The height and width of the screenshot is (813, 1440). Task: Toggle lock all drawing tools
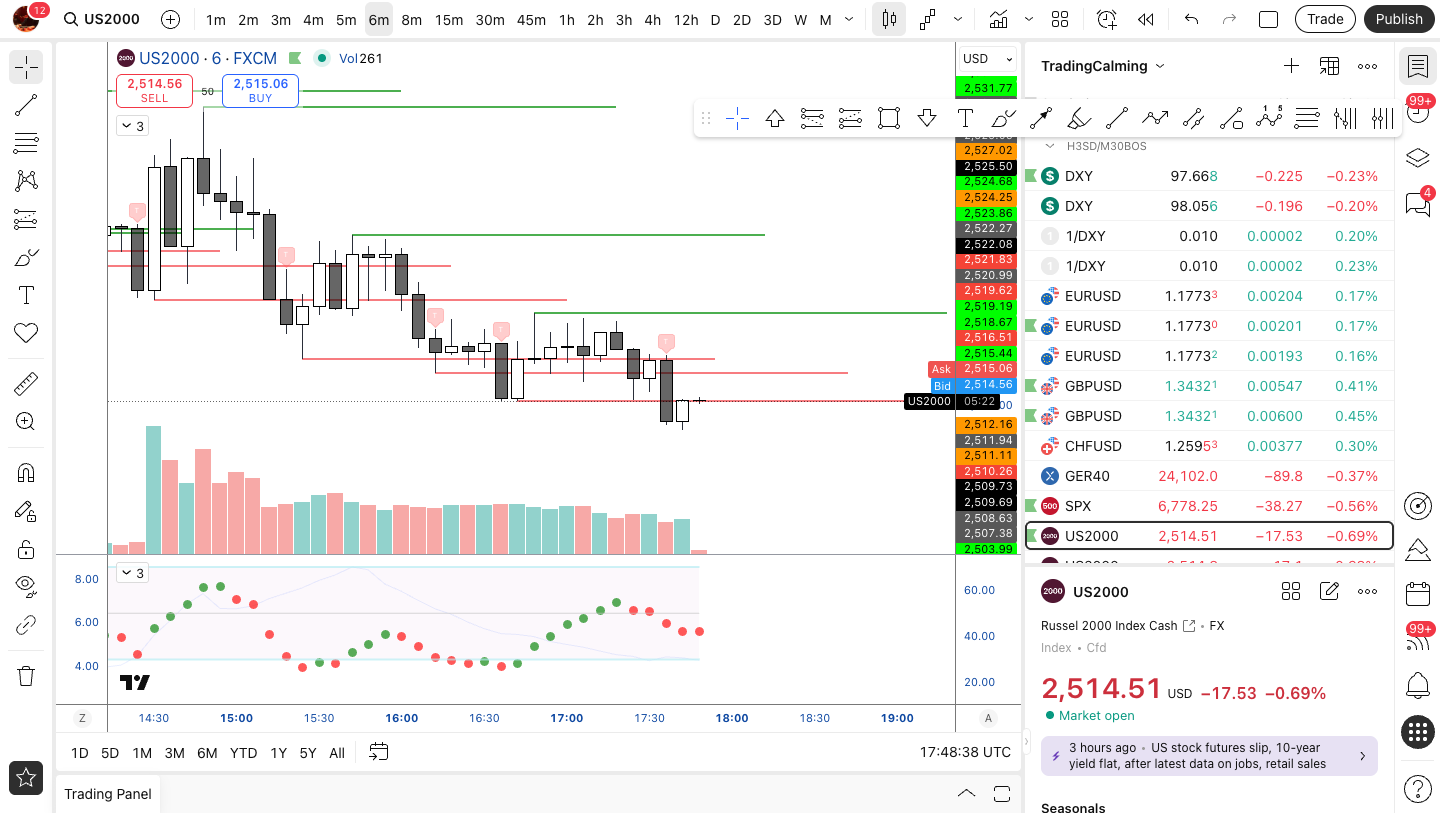[x=26, y=549]
